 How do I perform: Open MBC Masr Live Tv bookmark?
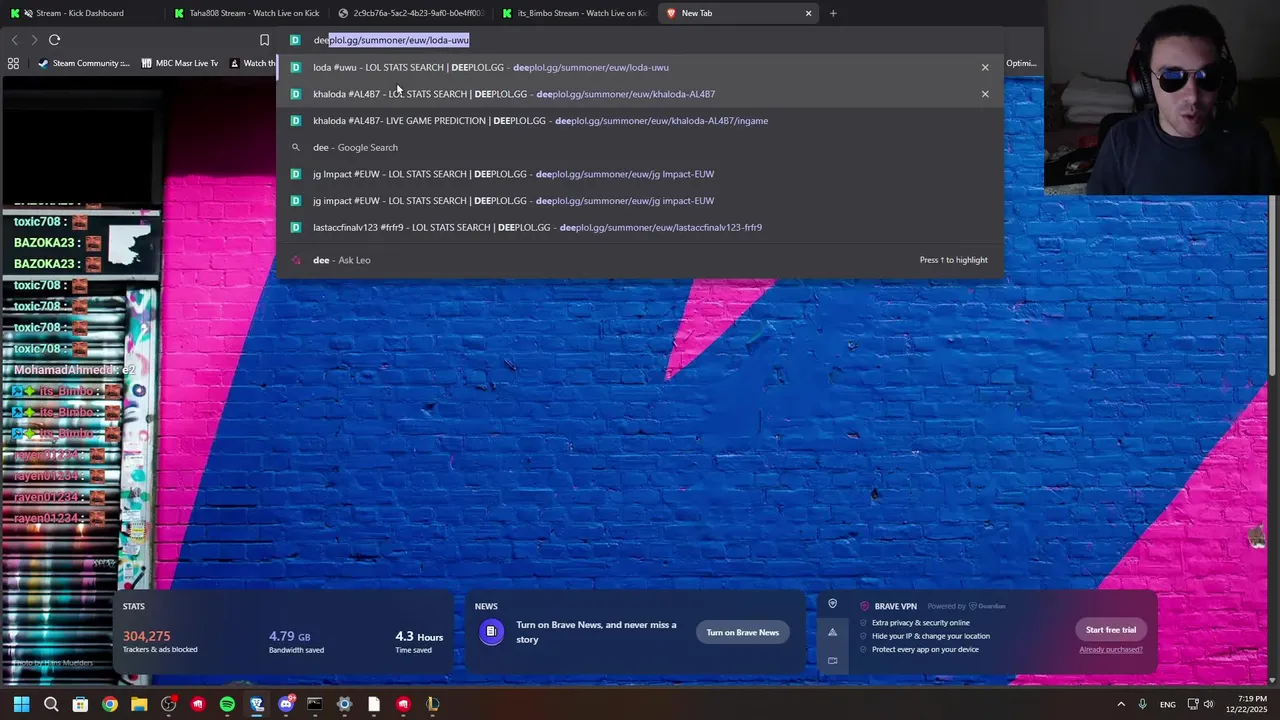[x=180, y=63]
